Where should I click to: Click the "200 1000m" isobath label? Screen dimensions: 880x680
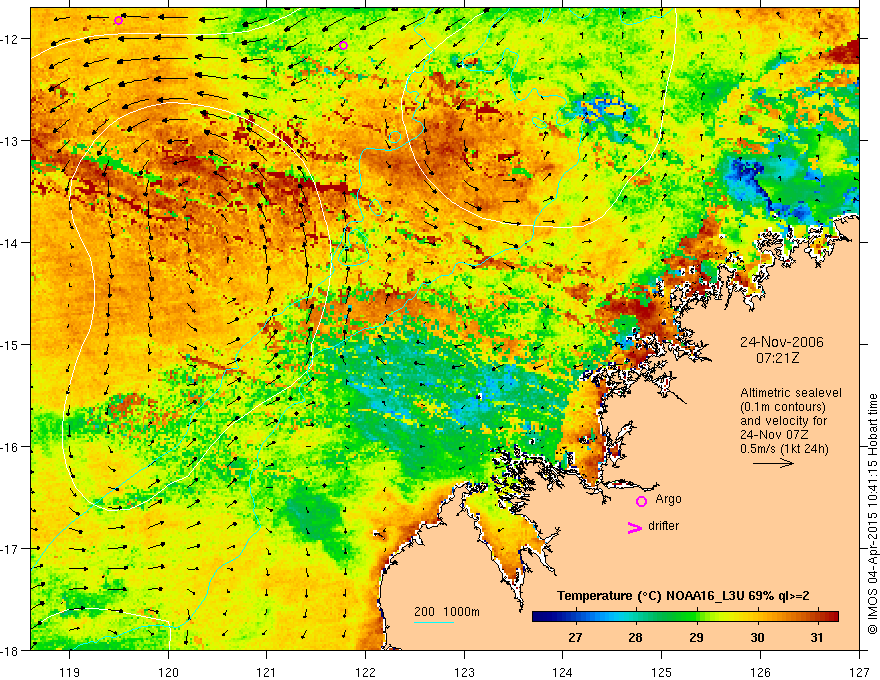point(447,612)
